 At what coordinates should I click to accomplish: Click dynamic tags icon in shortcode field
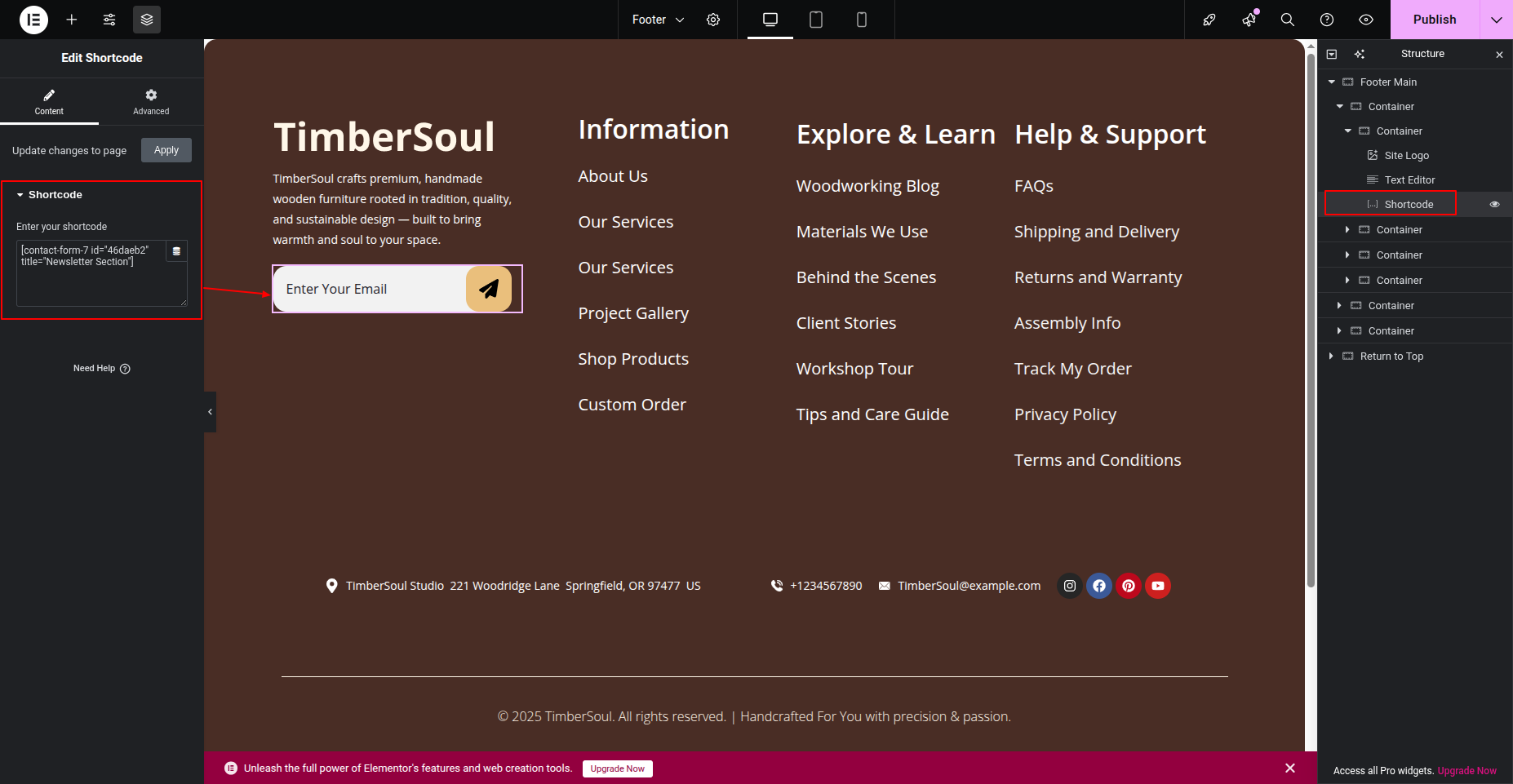tap(176, 251)
